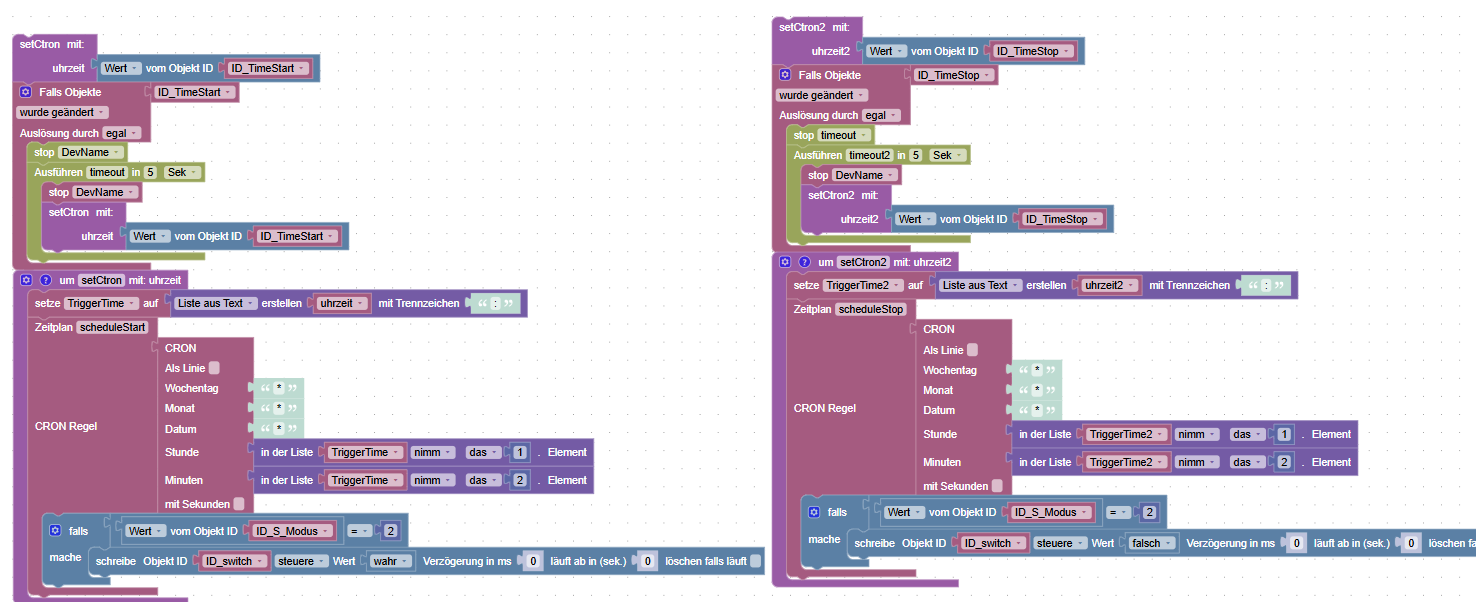Open das dropdown in Minuten row of TriggerTime
The height and width of the screenshot is (602, 1476).
[485, 480]
